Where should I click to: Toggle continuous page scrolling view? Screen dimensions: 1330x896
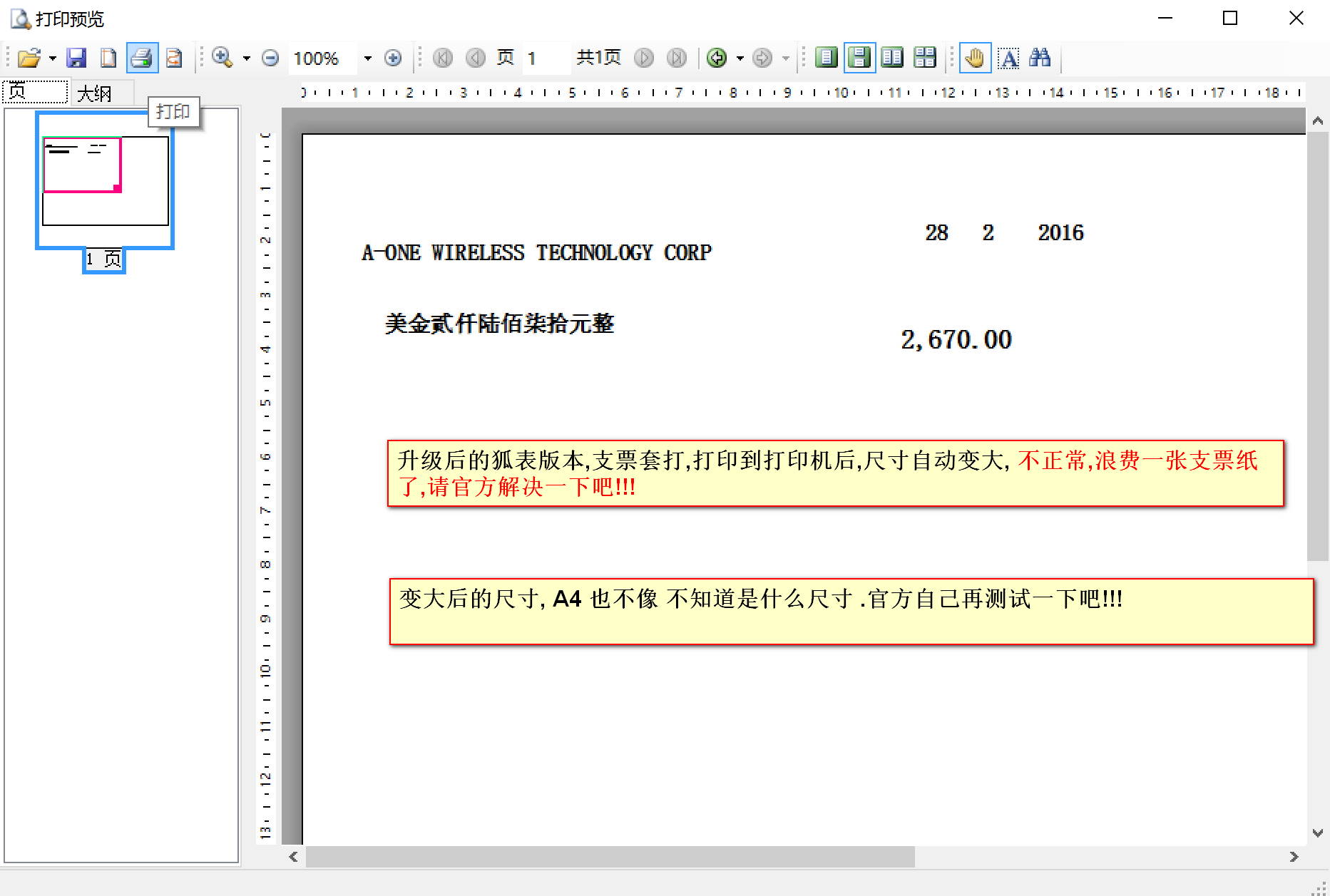(x=859, y=58)
